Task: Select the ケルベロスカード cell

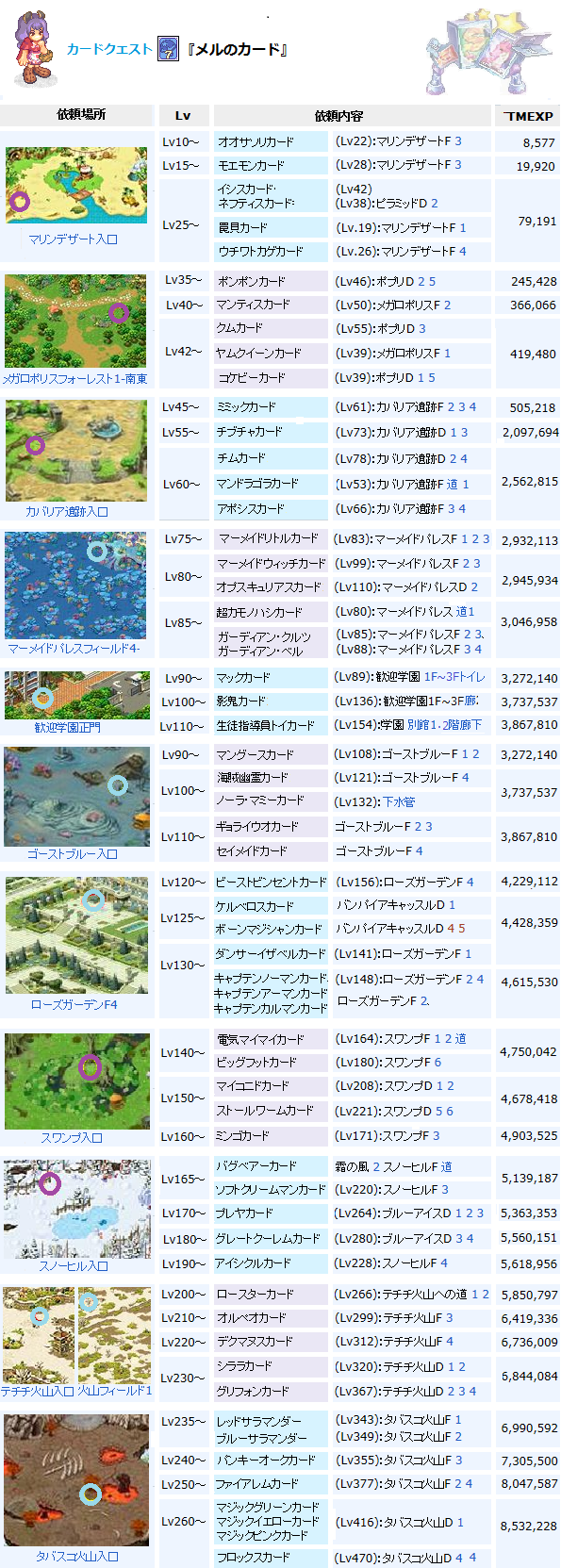Action: [271, 907]
